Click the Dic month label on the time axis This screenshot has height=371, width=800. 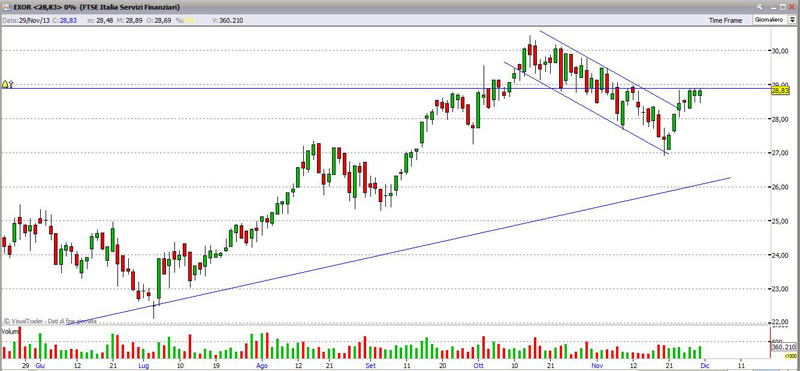(x=705, y=366)
